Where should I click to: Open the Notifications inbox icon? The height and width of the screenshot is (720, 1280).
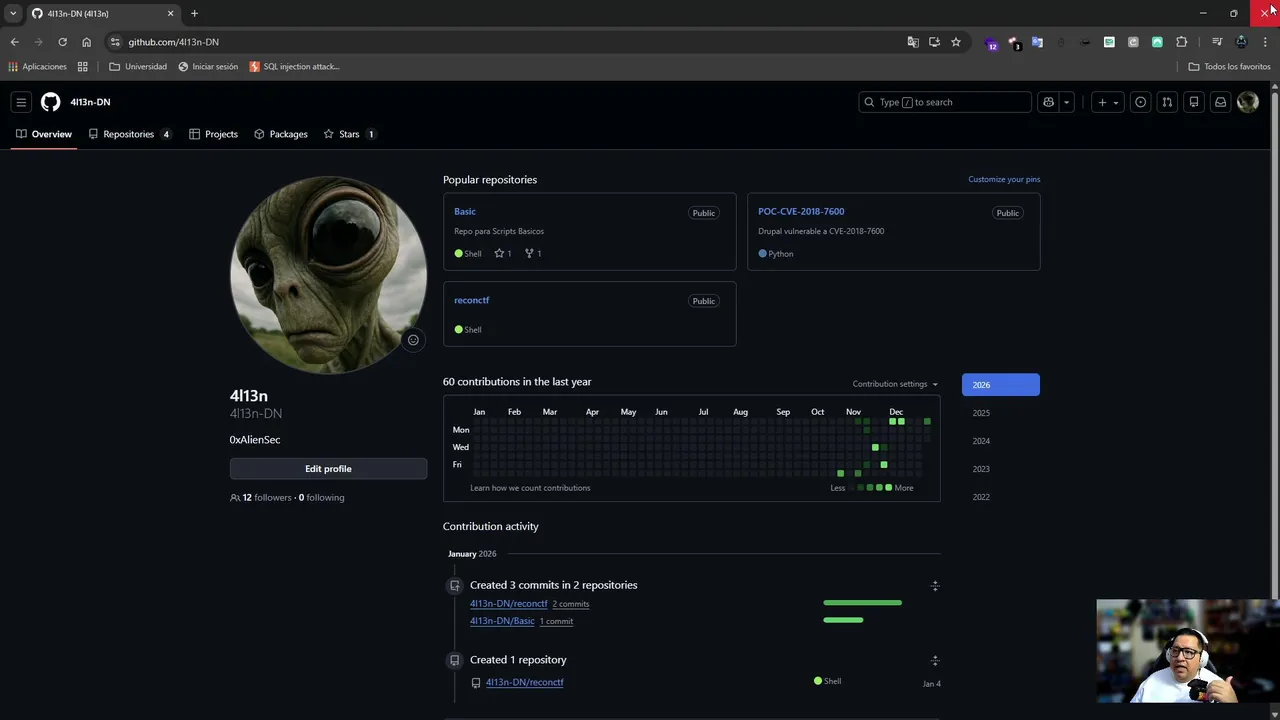[x=1220, y=102]
